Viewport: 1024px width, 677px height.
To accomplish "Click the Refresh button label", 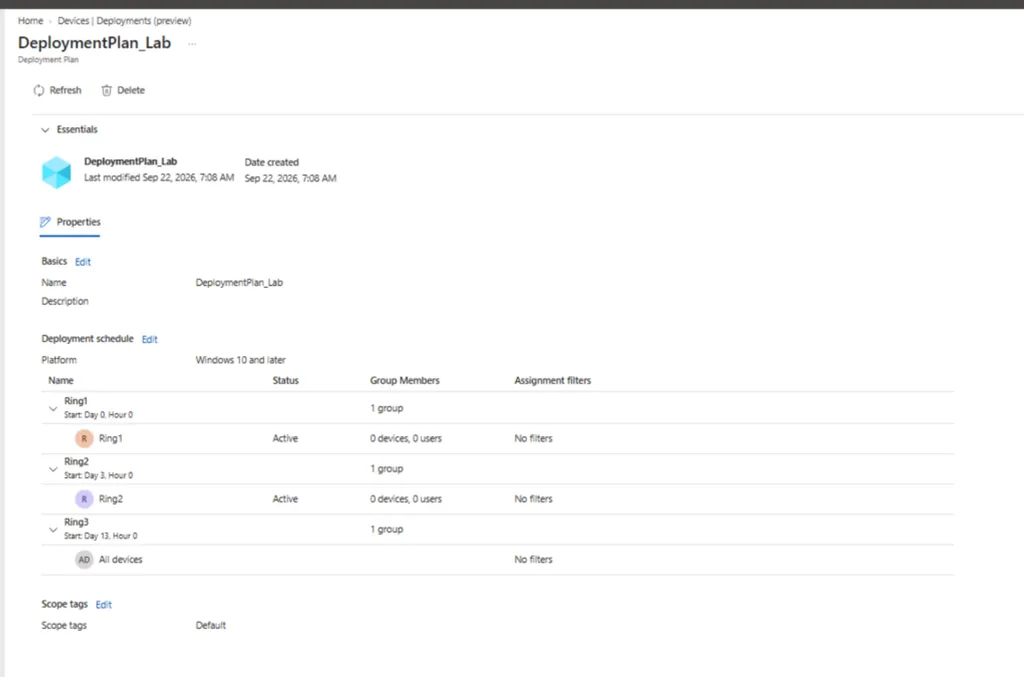I will [x=66, y=90].
